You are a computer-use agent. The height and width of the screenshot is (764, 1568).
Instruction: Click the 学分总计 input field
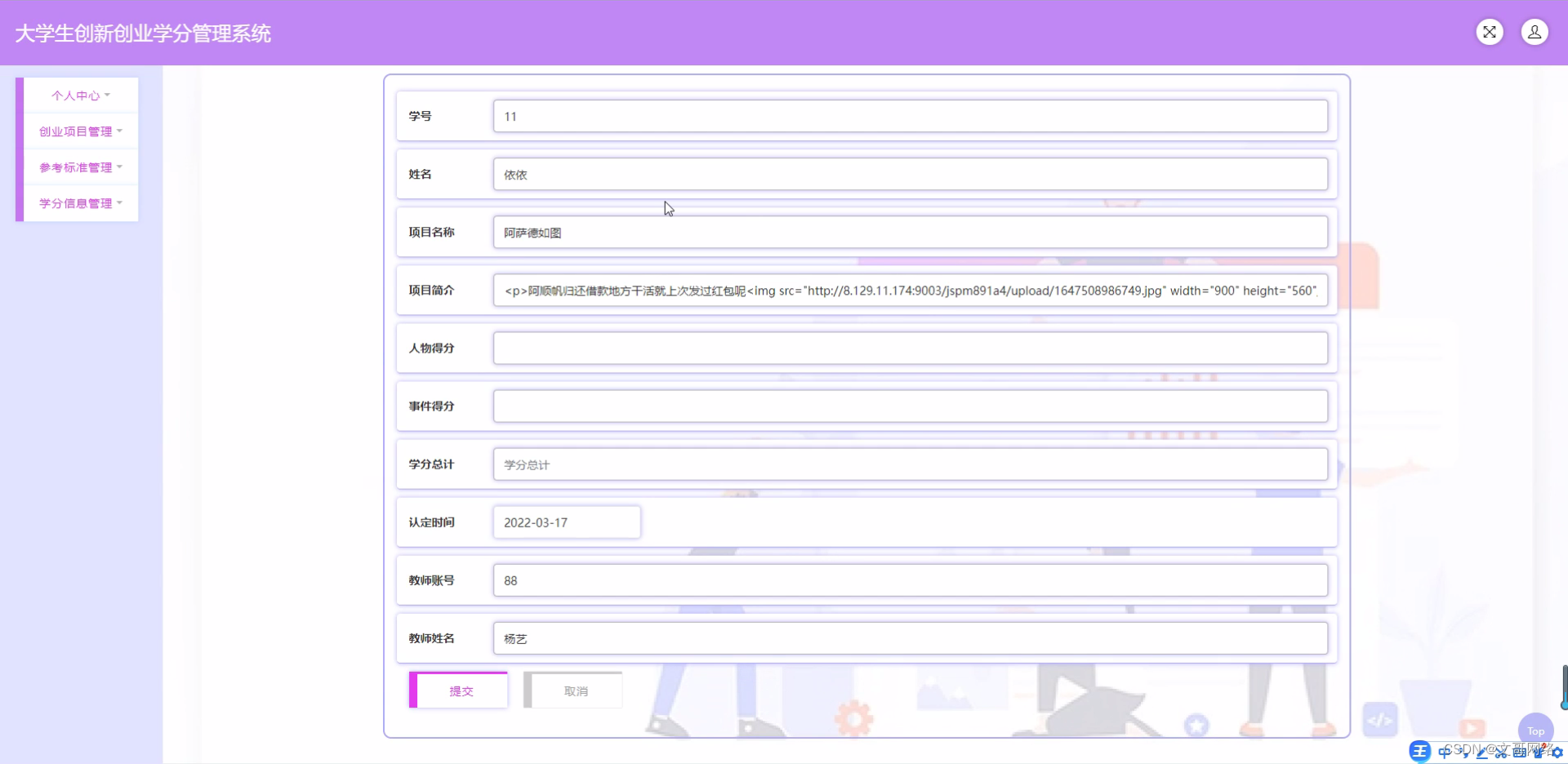911,464
